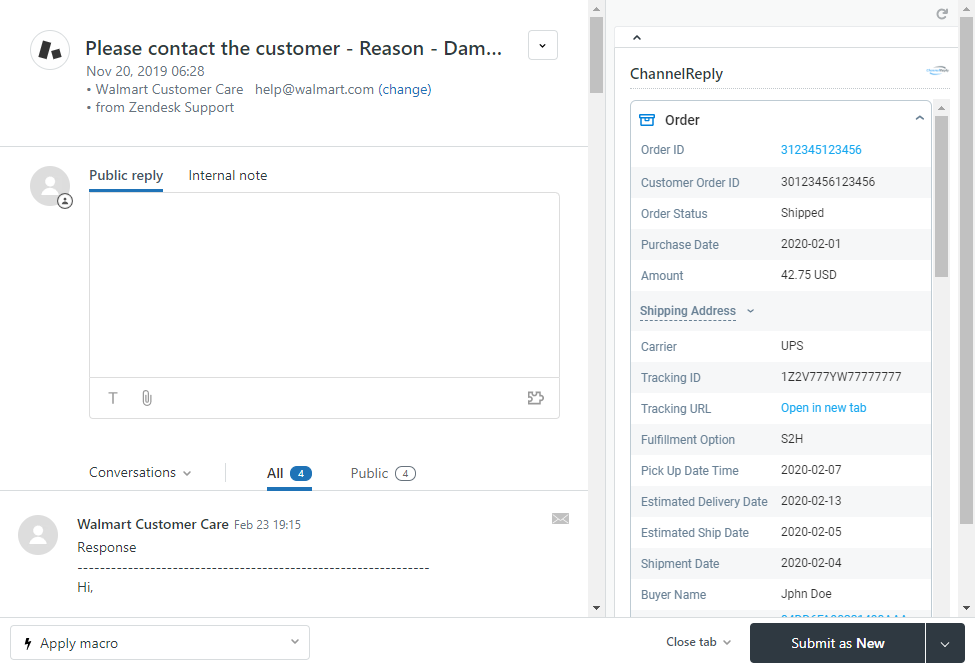This screenshot has width=975, height=667.
Task: Click the main conversation pane scrollbar thumb
Action: (596, 55)
